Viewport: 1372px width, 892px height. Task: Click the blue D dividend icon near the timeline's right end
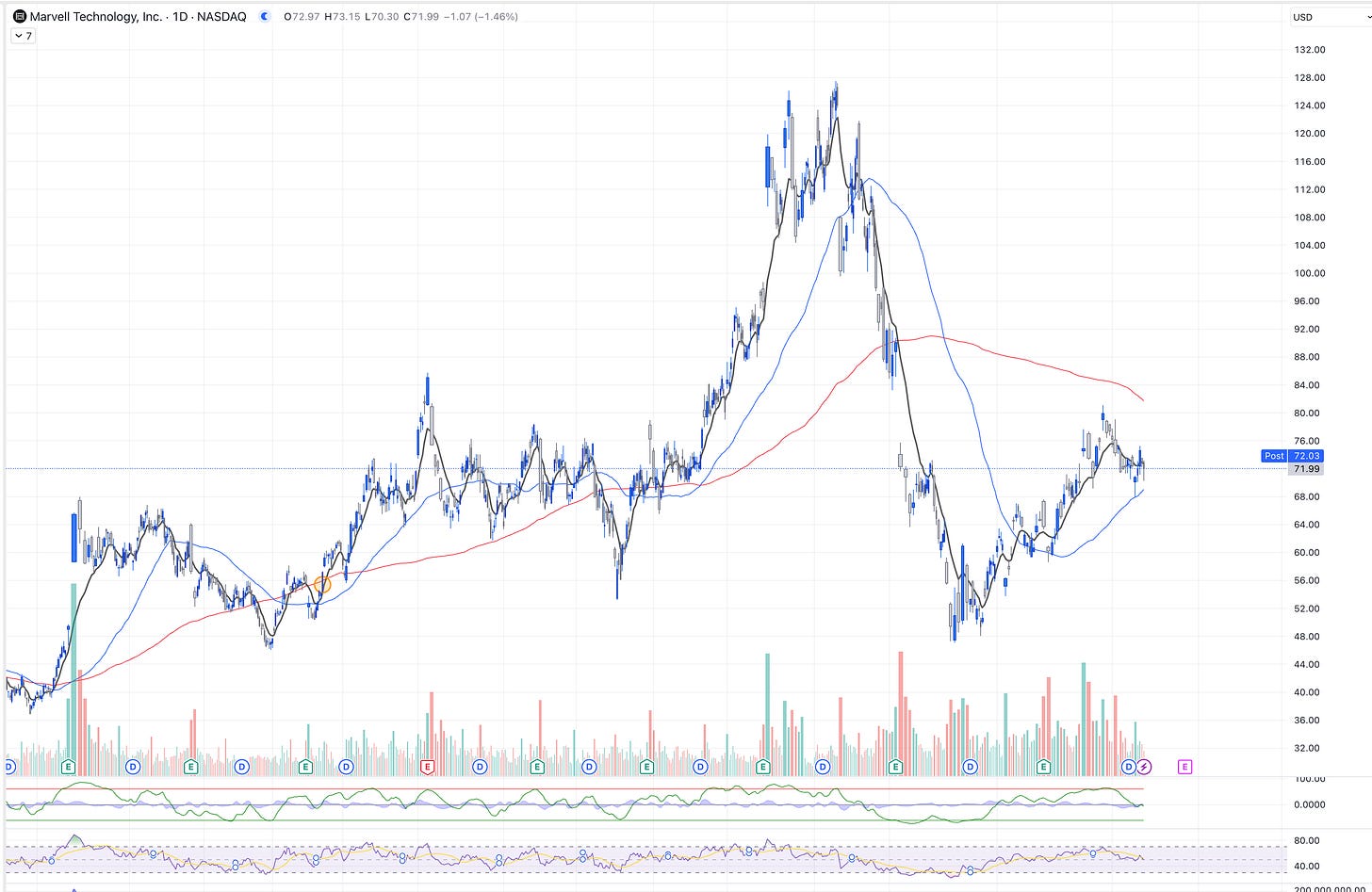pos(1127,767)
